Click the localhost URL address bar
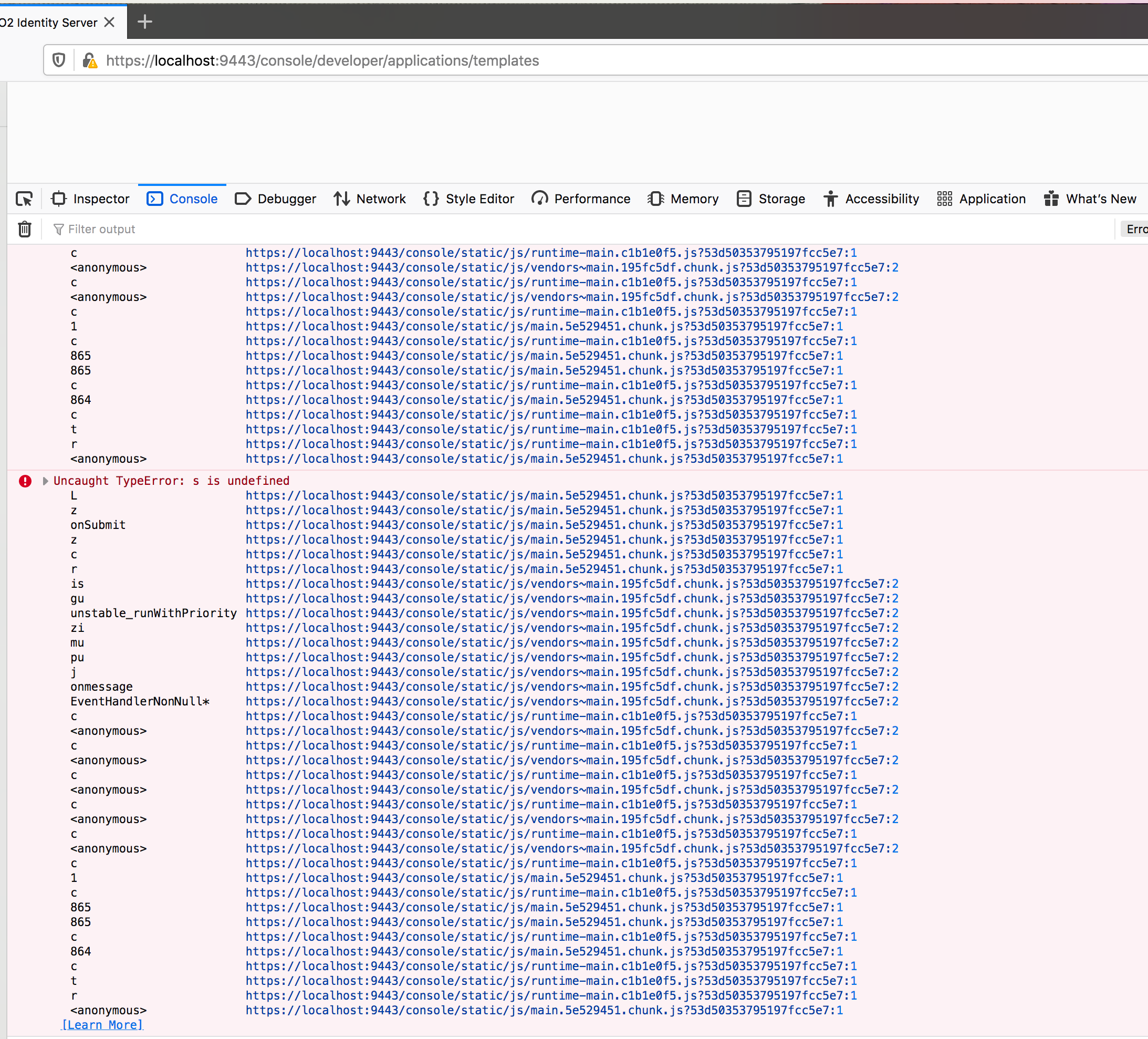The image size is (1148, 1039). 322,60
